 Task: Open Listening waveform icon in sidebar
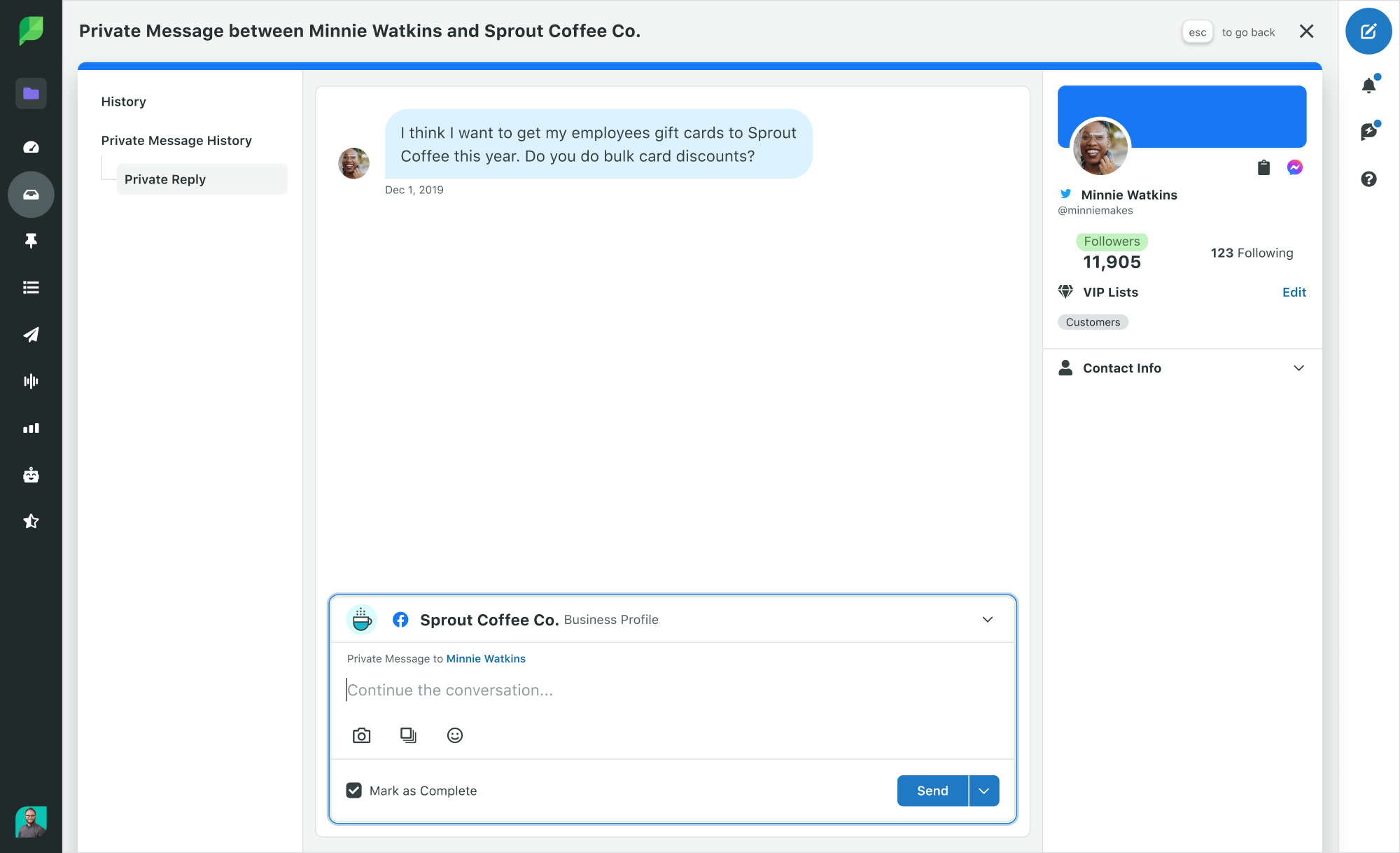coord(31,381)
